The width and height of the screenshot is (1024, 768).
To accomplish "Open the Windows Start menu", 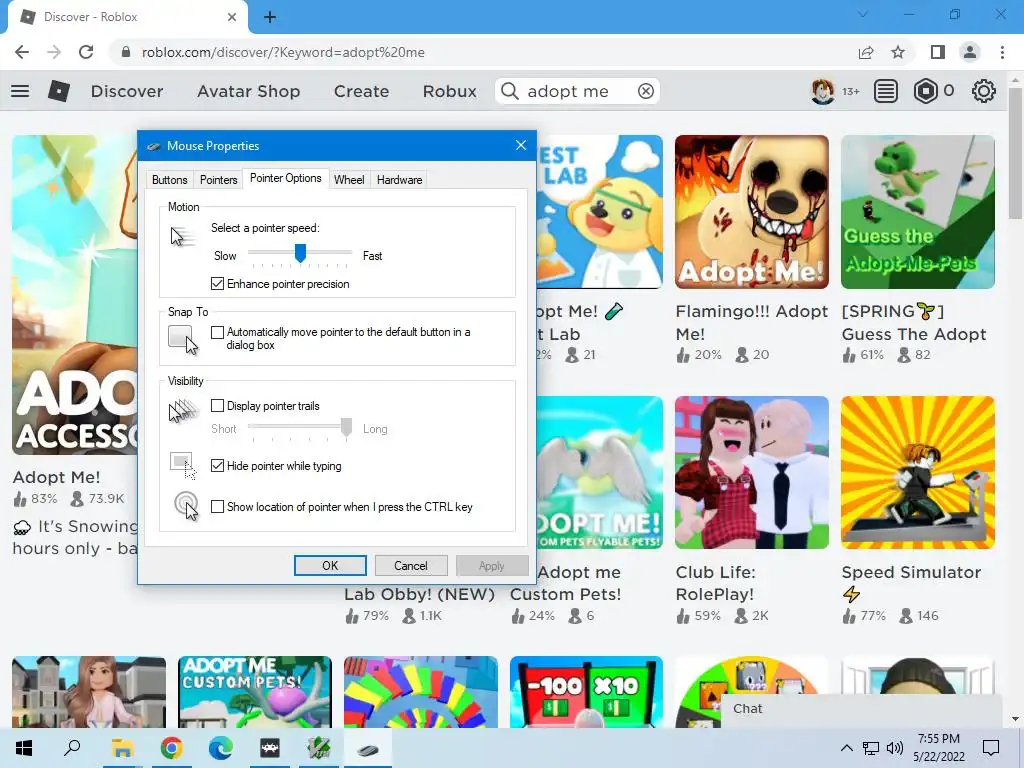I will pyautogui.click(x=24, y=748).
